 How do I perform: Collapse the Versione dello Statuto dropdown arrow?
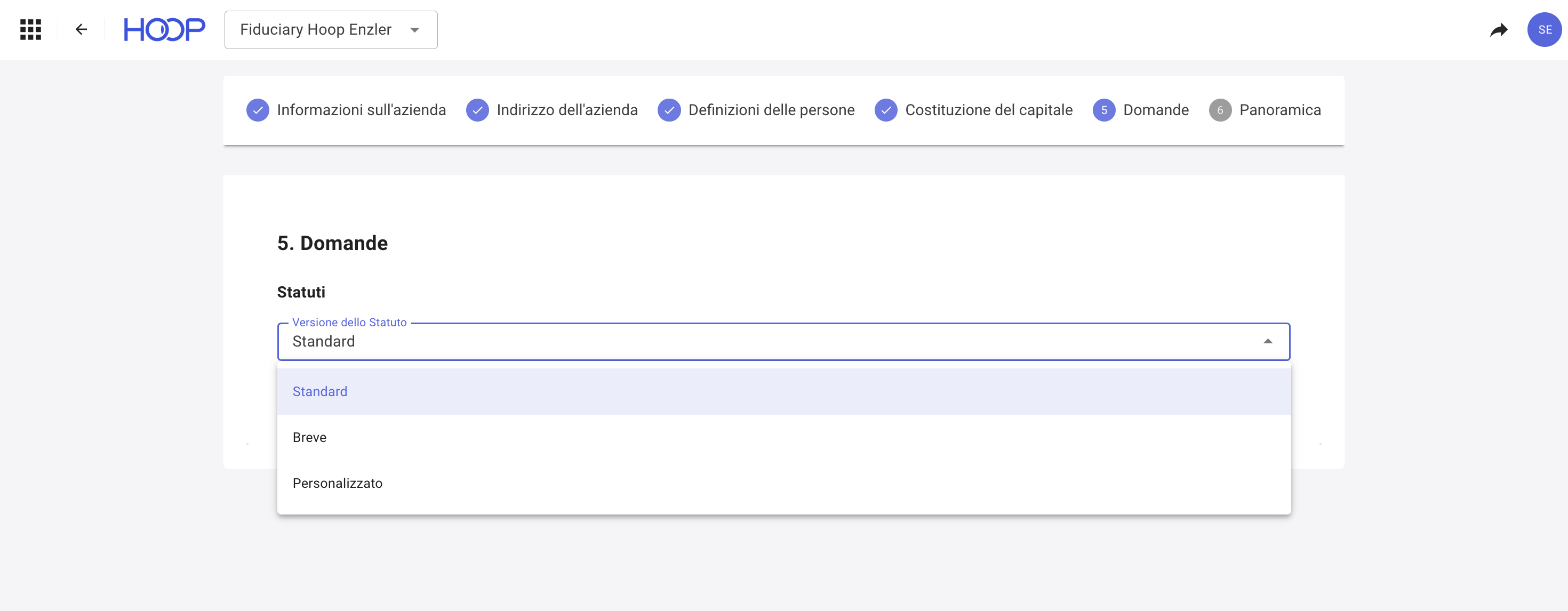[1268, 341]
